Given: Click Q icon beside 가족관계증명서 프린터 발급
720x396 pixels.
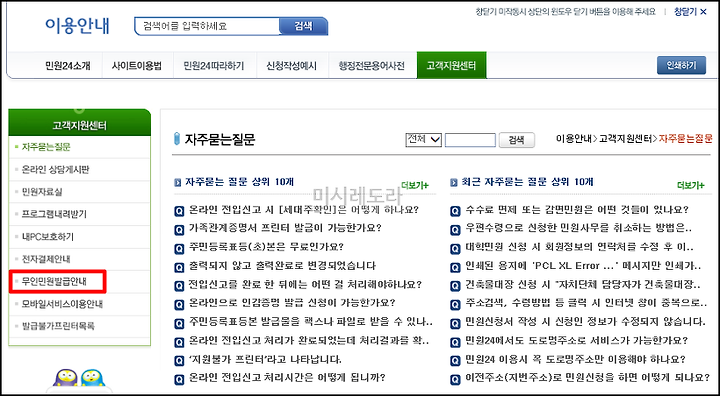Looking at the screenshot, I should (179, 230).
